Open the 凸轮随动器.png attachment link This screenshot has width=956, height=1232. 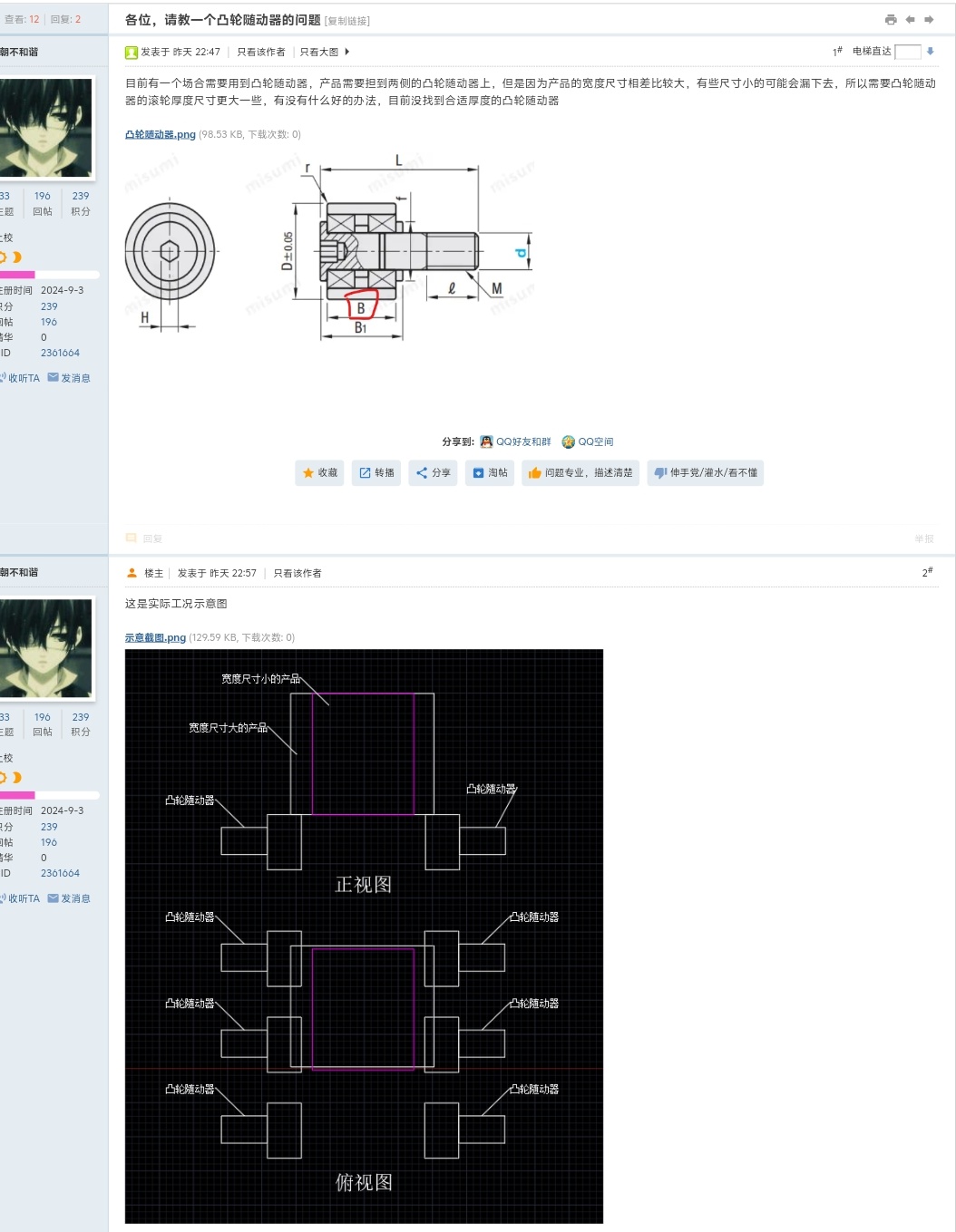[x=160, y=135]
